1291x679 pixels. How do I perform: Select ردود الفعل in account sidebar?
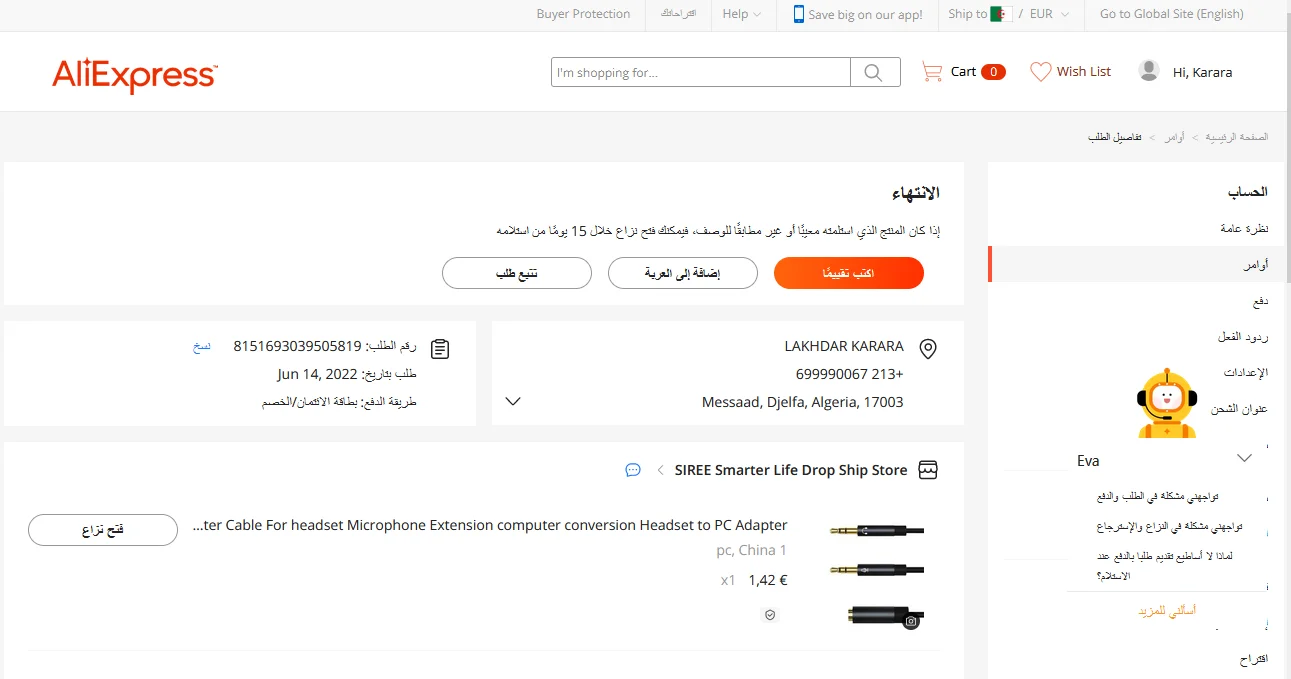pyautogui.click(x=1243, y=337)
